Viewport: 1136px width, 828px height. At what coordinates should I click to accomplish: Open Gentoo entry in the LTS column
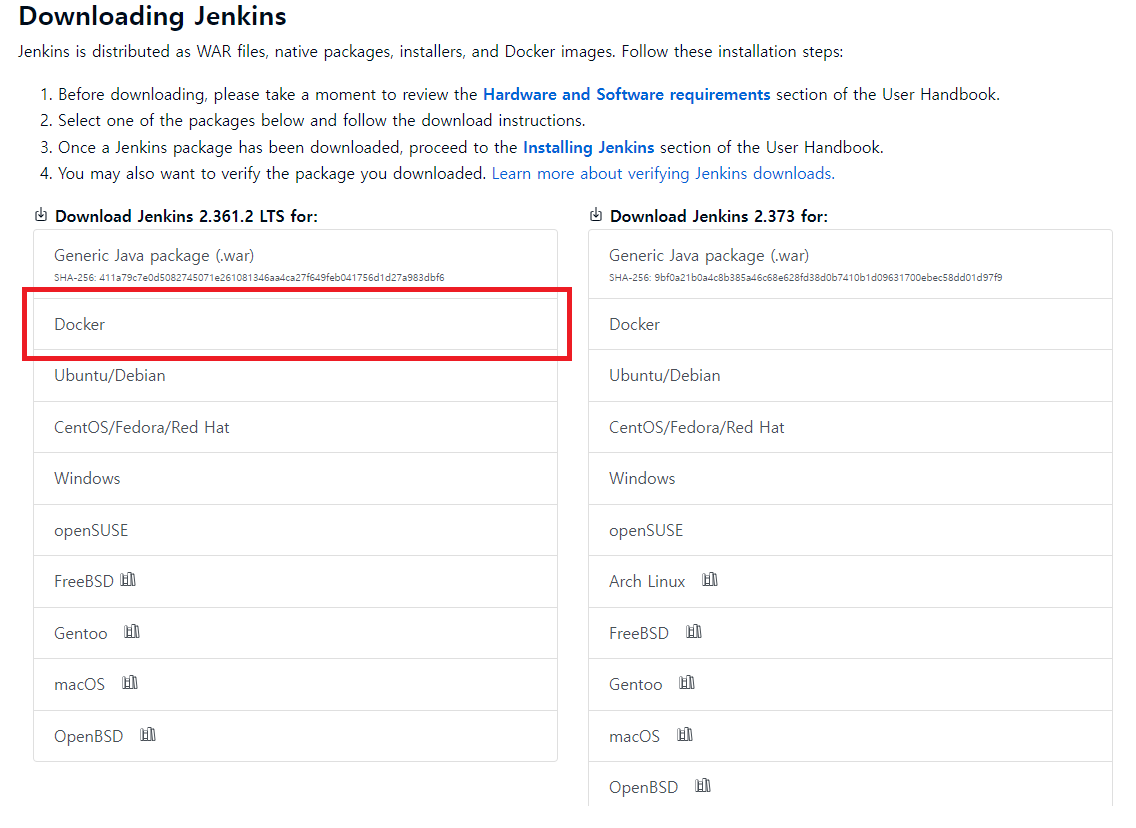point(296,633)
